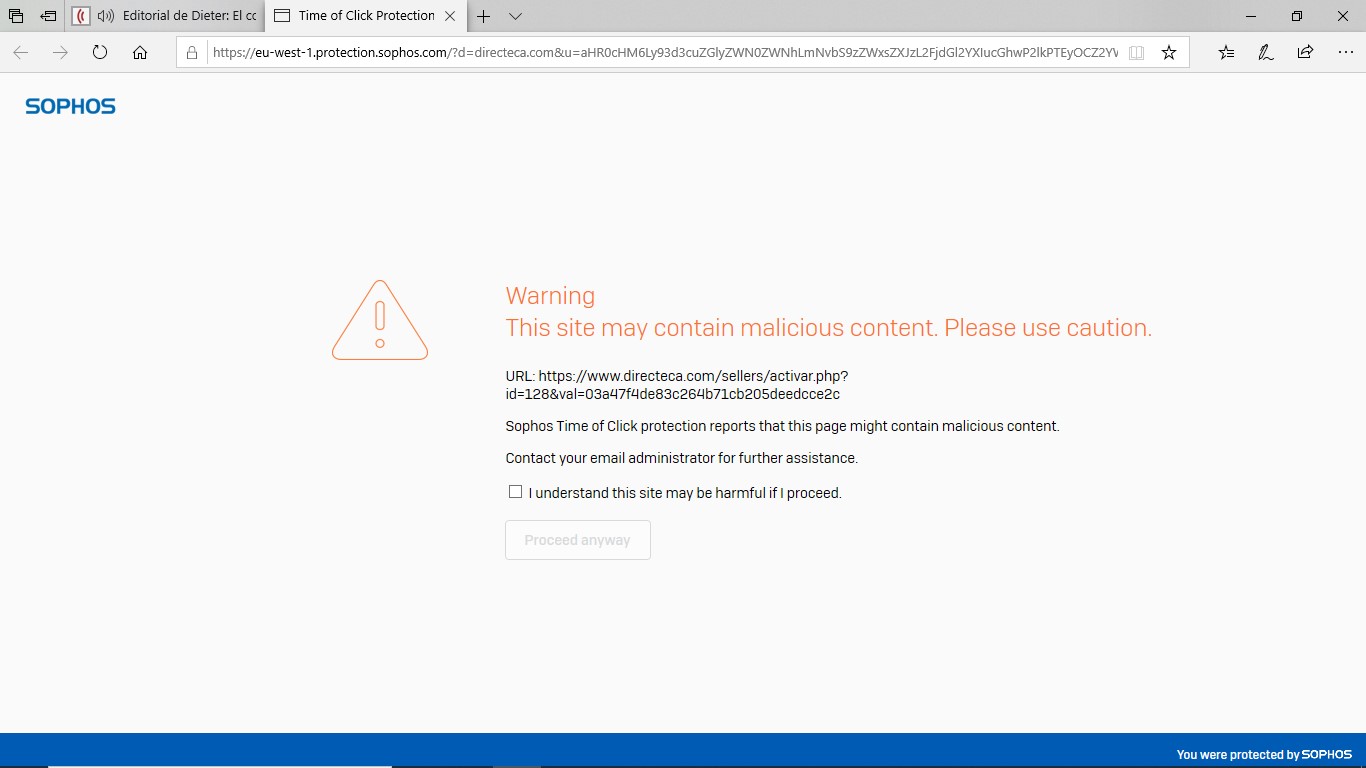This screenshot has height=768, width=1366.
Task: View site security lock icon
Action: [193, 53]
